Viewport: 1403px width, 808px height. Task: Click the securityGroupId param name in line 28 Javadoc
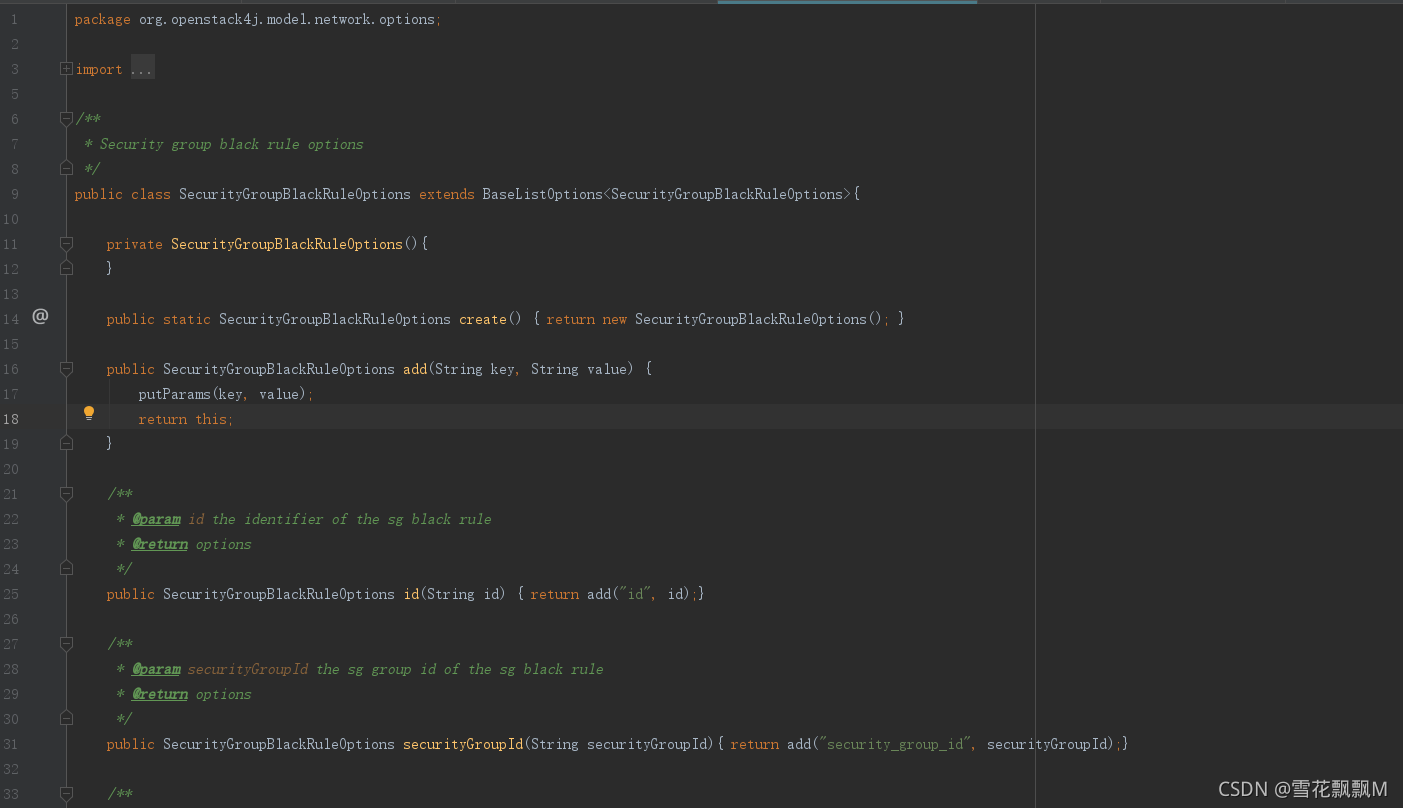tap(248, 669)
